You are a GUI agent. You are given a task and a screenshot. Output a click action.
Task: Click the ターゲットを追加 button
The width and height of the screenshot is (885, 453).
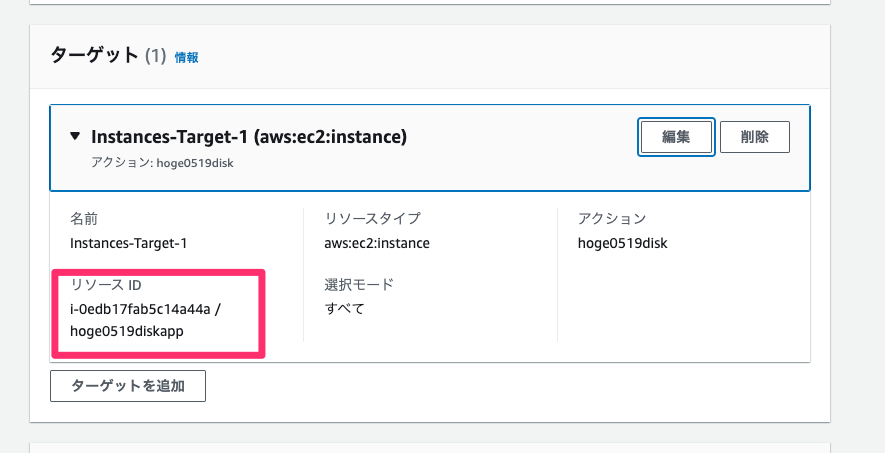(x=128, y=386)
